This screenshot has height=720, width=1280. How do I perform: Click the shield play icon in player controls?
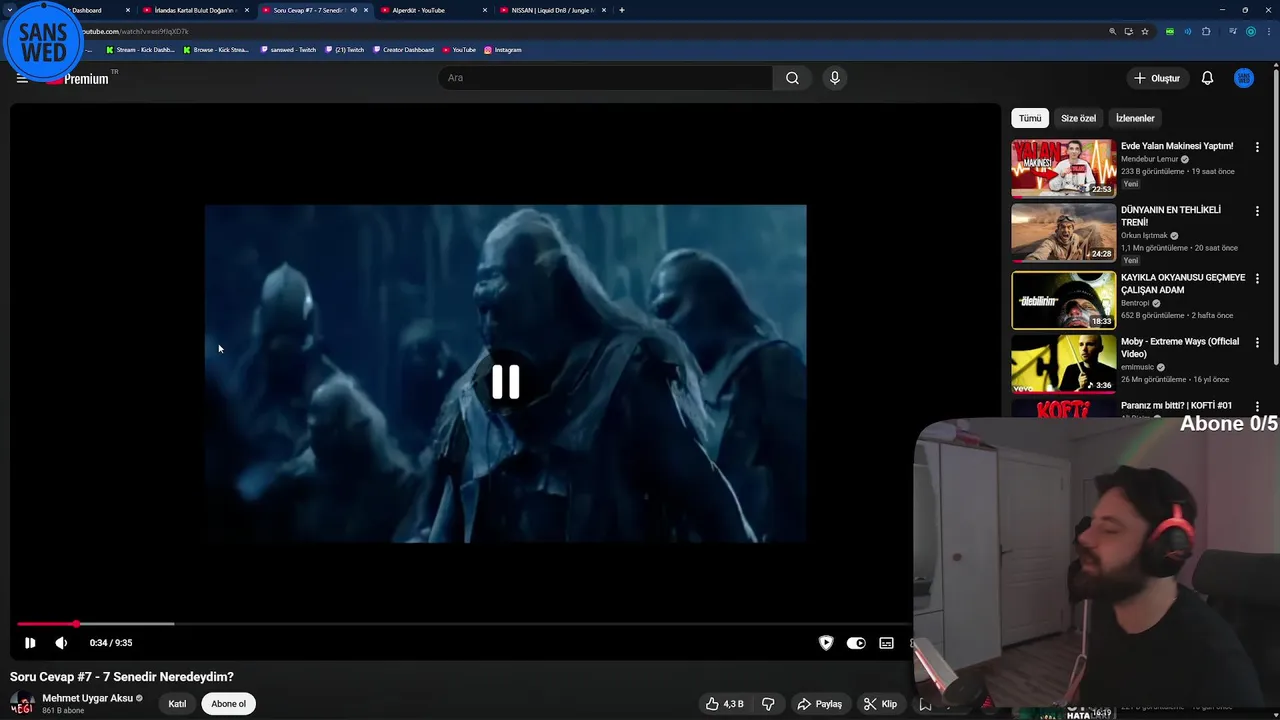tap(826, 643)
